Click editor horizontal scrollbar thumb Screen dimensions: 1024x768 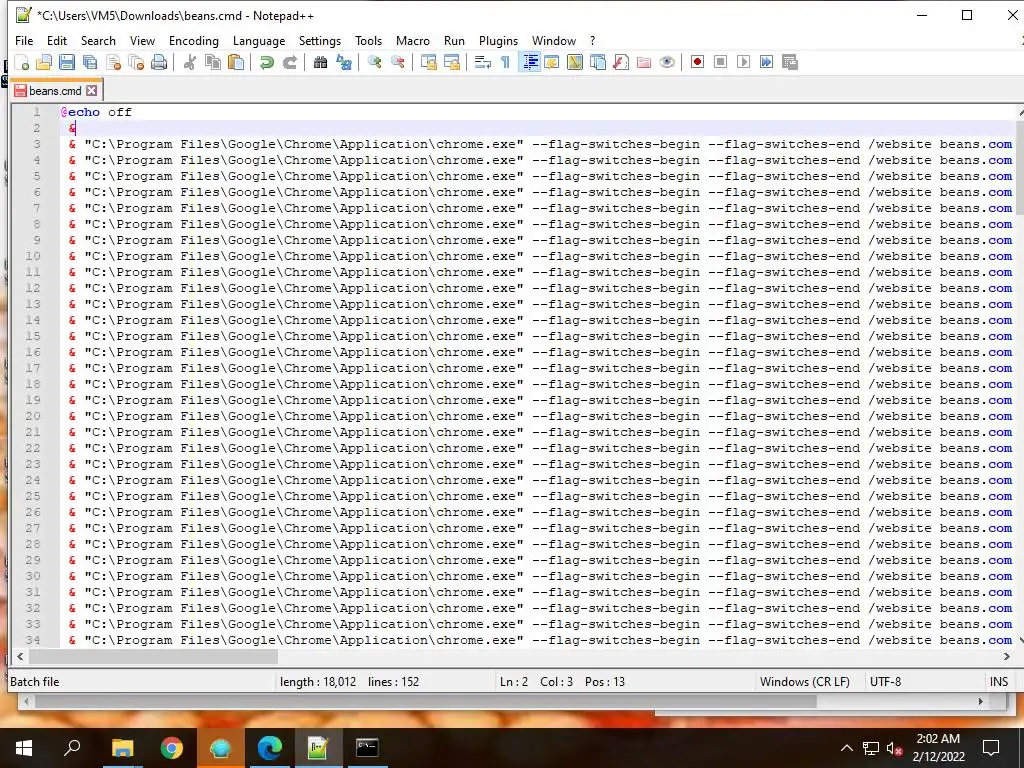tap(153, 656)
